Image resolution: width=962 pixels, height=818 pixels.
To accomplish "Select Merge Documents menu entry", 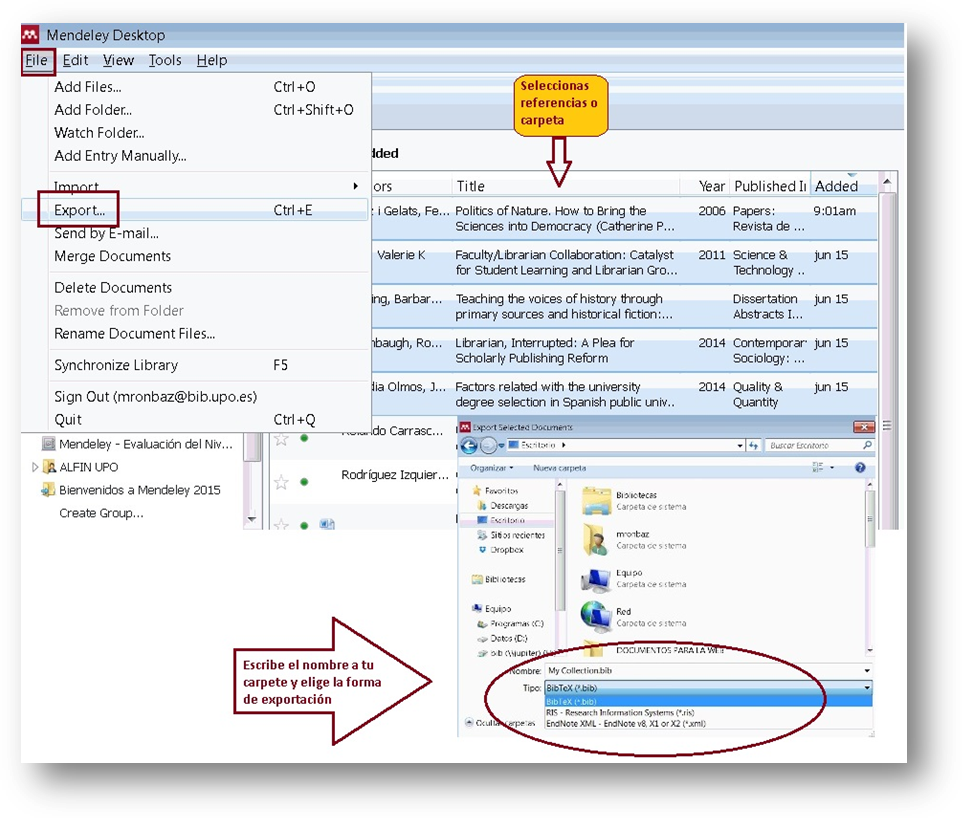I will 196,256.
